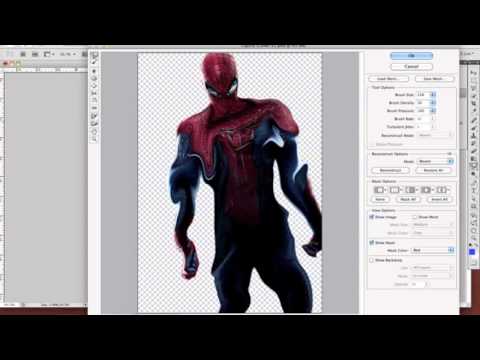The width and height of the screenshot is (480, 360).
Task: Select the Zoom tool in Liquify
Action: tap(95, 138)
